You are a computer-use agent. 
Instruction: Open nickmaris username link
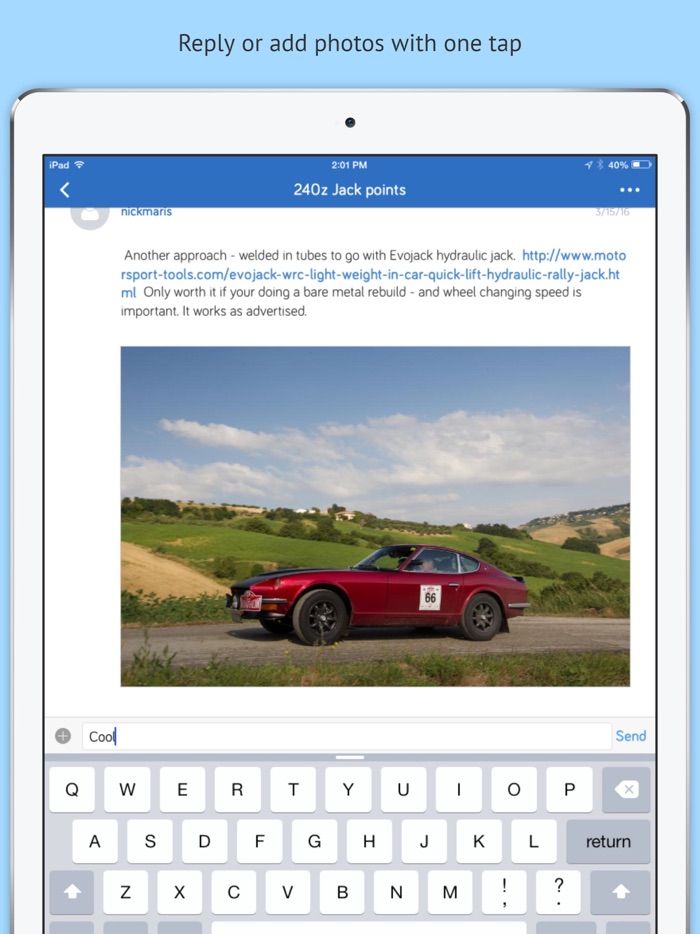point(146,211)
